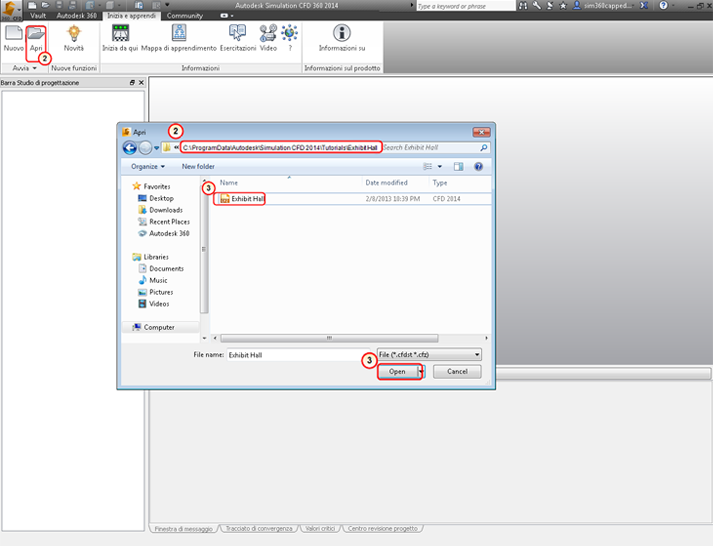
Task: Open the change view dropdown arrow
Action: pyautogui.click(x=440, y=167)
